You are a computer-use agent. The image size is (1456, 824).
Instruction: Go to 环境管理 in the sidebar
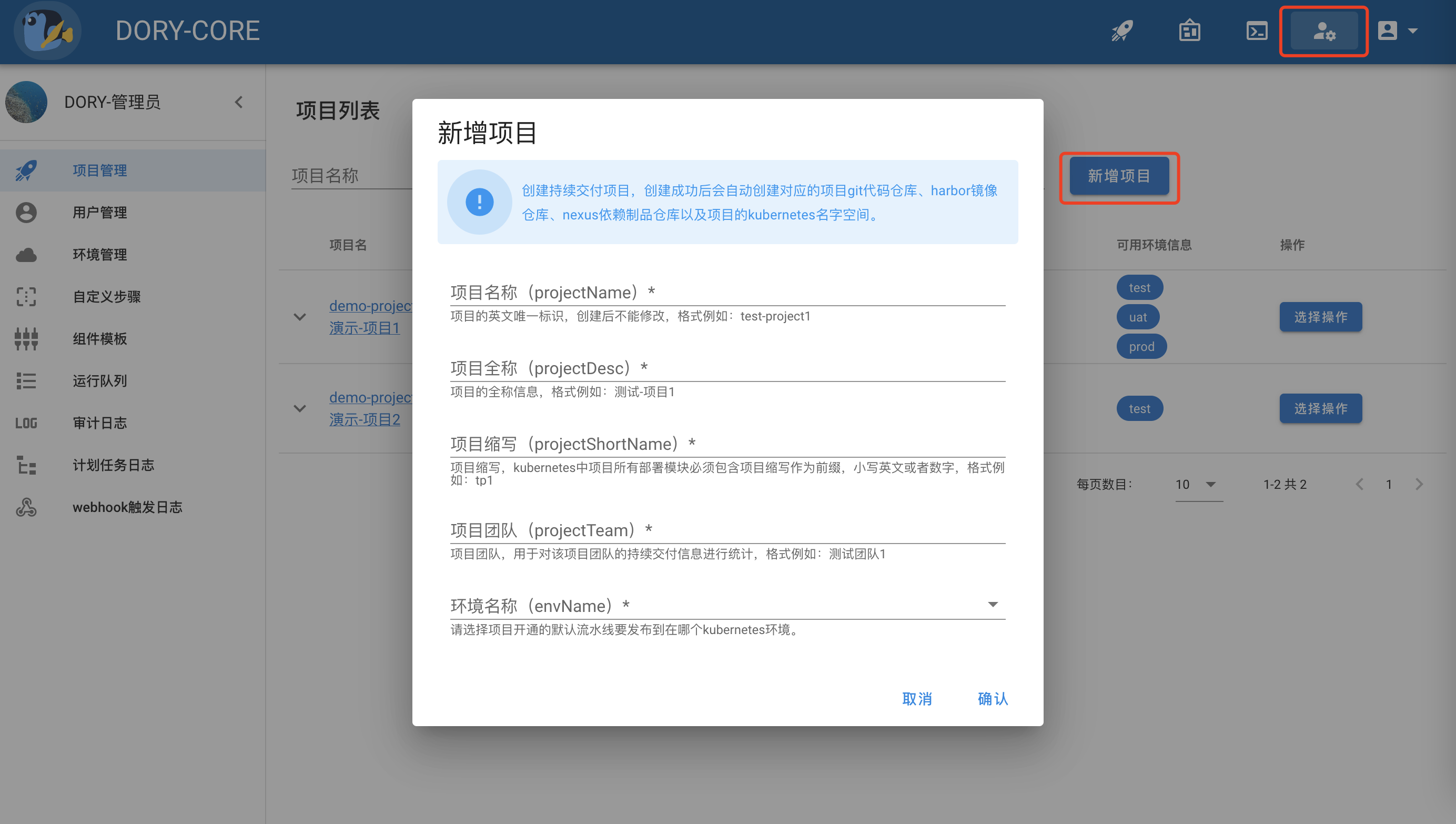[99, 255]
